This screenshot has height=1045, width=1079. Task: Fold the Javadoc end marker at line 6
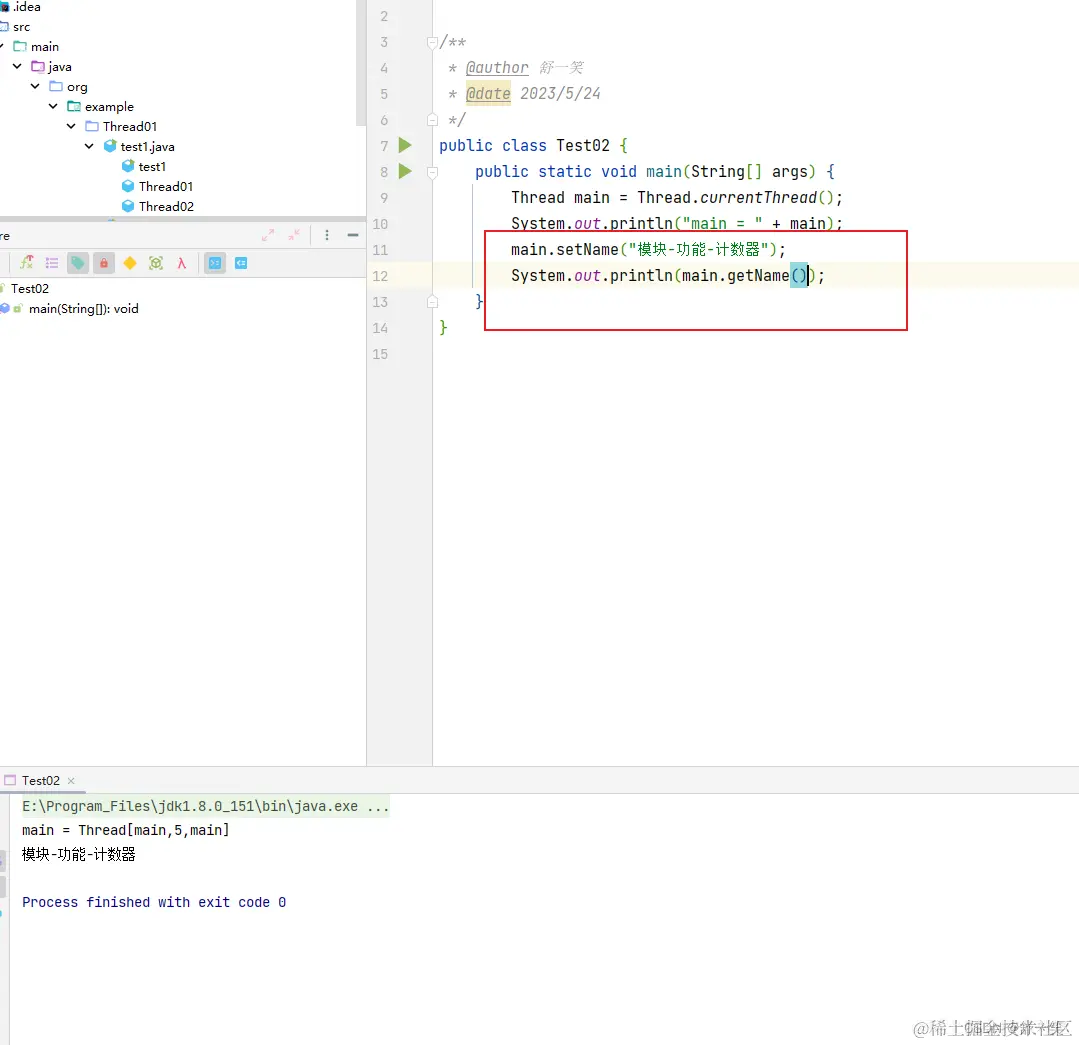point(432,120)
